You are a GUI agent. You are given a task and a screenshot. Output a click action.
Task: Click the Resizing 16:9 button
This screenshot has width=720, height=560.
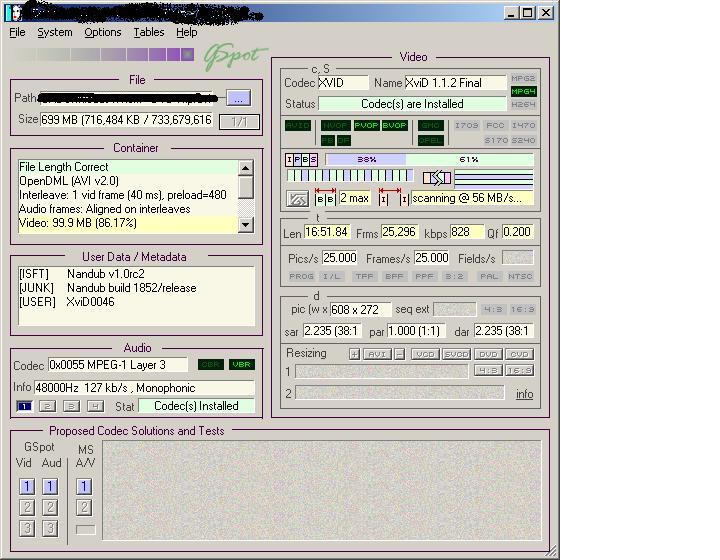(519, 370)
